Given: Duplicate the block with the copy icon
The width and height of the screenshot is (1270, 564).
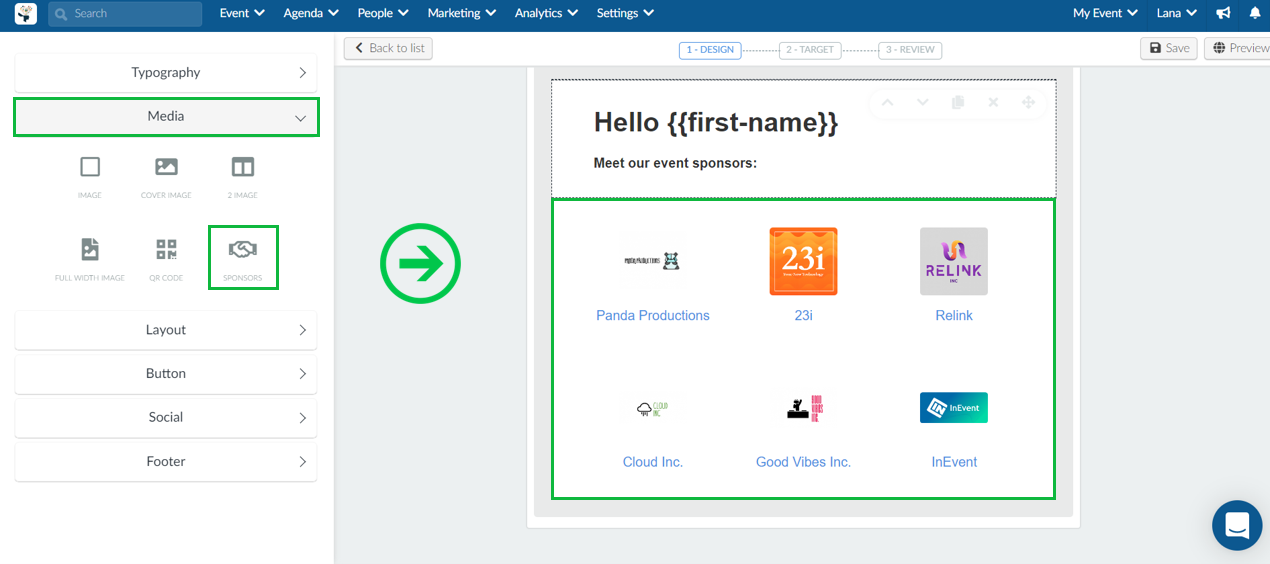Looking at the screenshot, I should [x=958, y=103].
